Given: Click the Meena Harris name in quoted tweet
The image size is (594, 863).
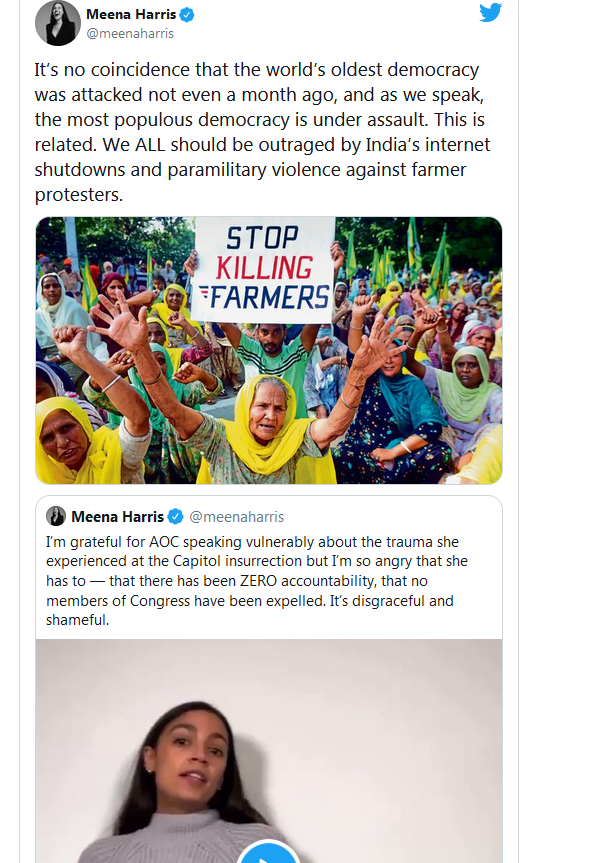Looking at the screenshot, I should (117, 517).
